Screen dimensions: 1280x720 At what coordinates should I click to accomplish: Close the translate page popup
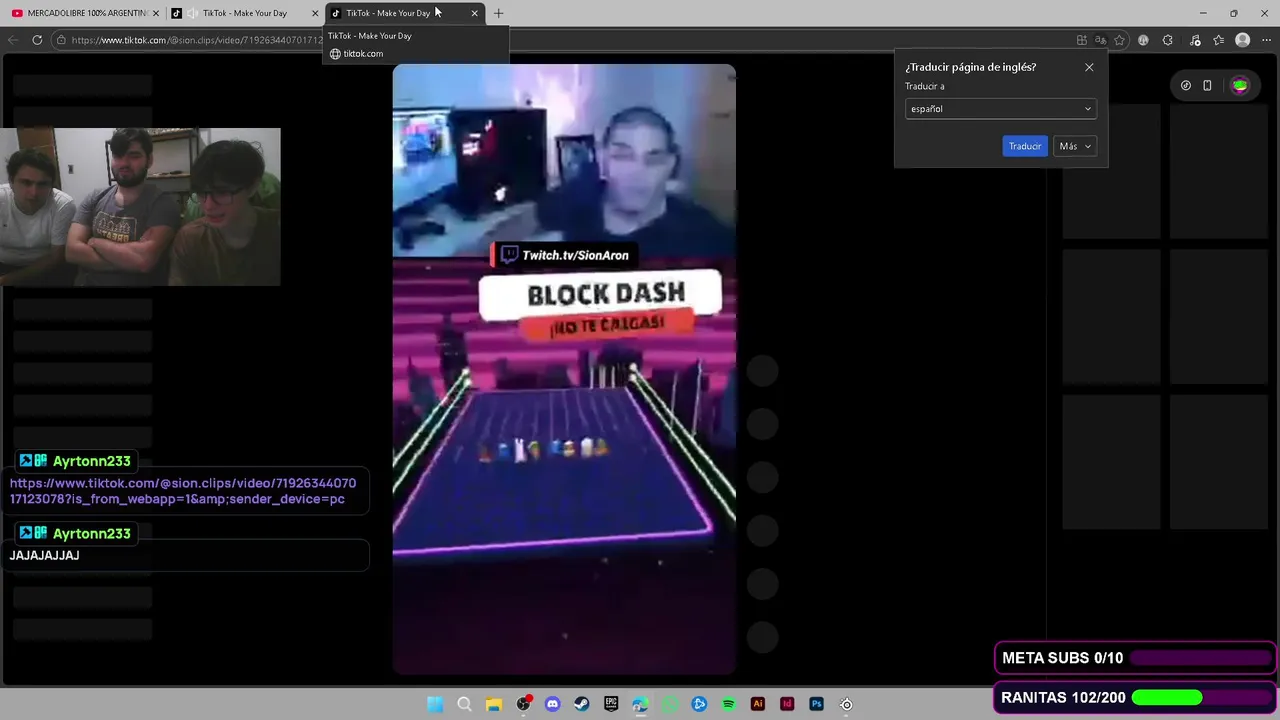(1089, 67)
